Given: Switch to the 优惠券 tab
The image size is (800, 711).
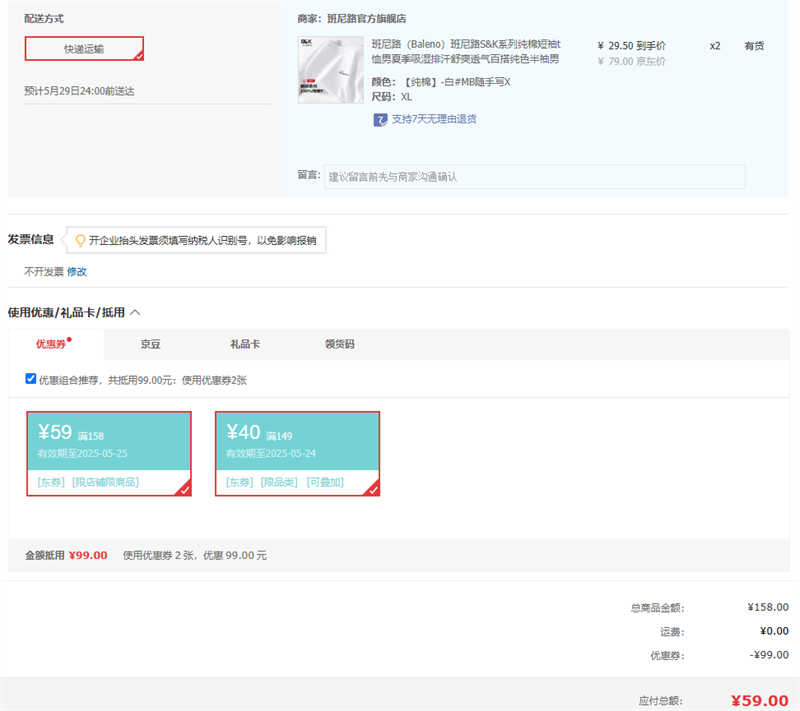Looking at the screenshot, I should (51, 344).
